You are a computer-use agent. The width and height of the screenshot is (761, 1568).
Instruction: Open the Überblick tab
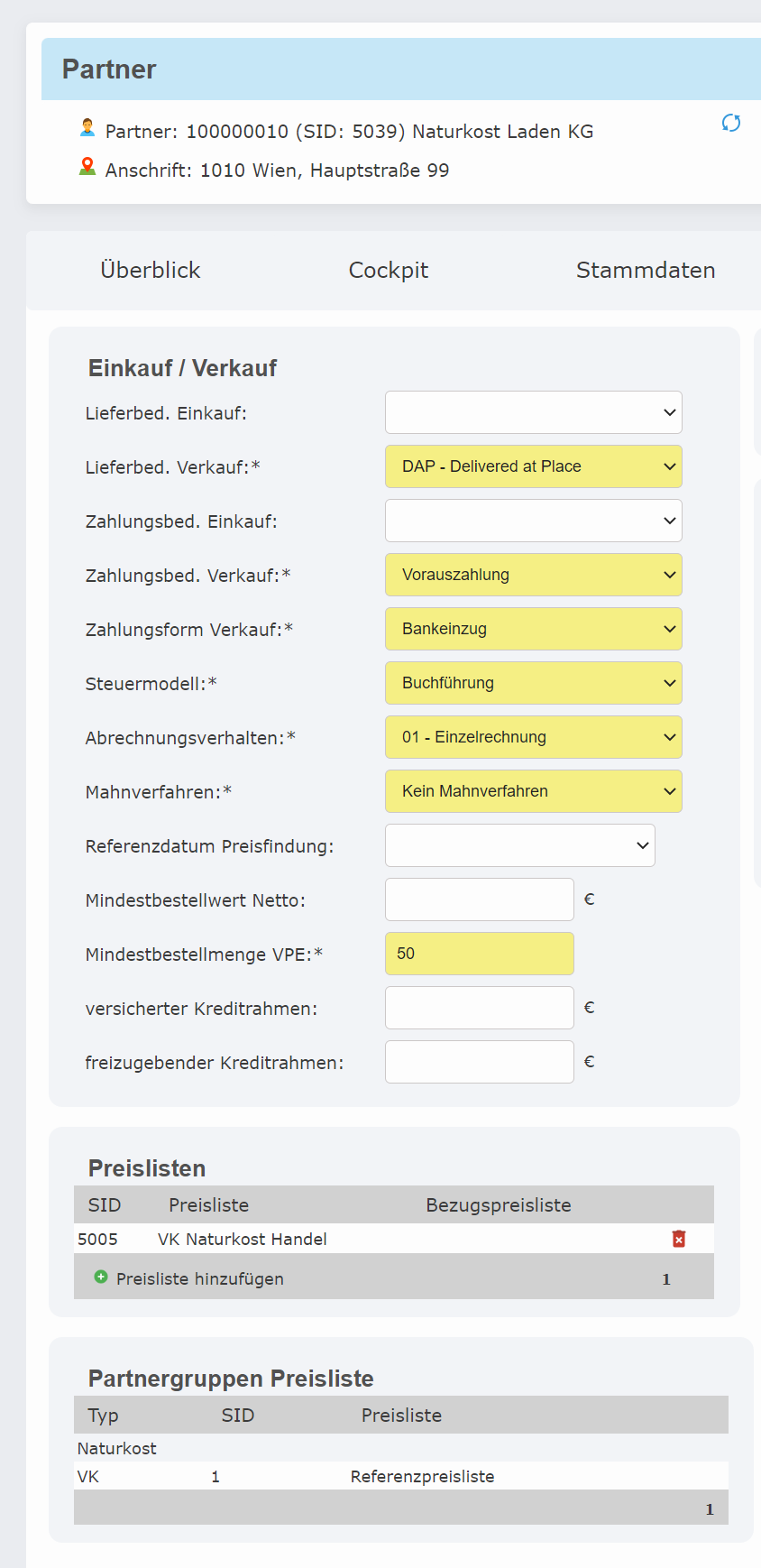tap(151, 270)
